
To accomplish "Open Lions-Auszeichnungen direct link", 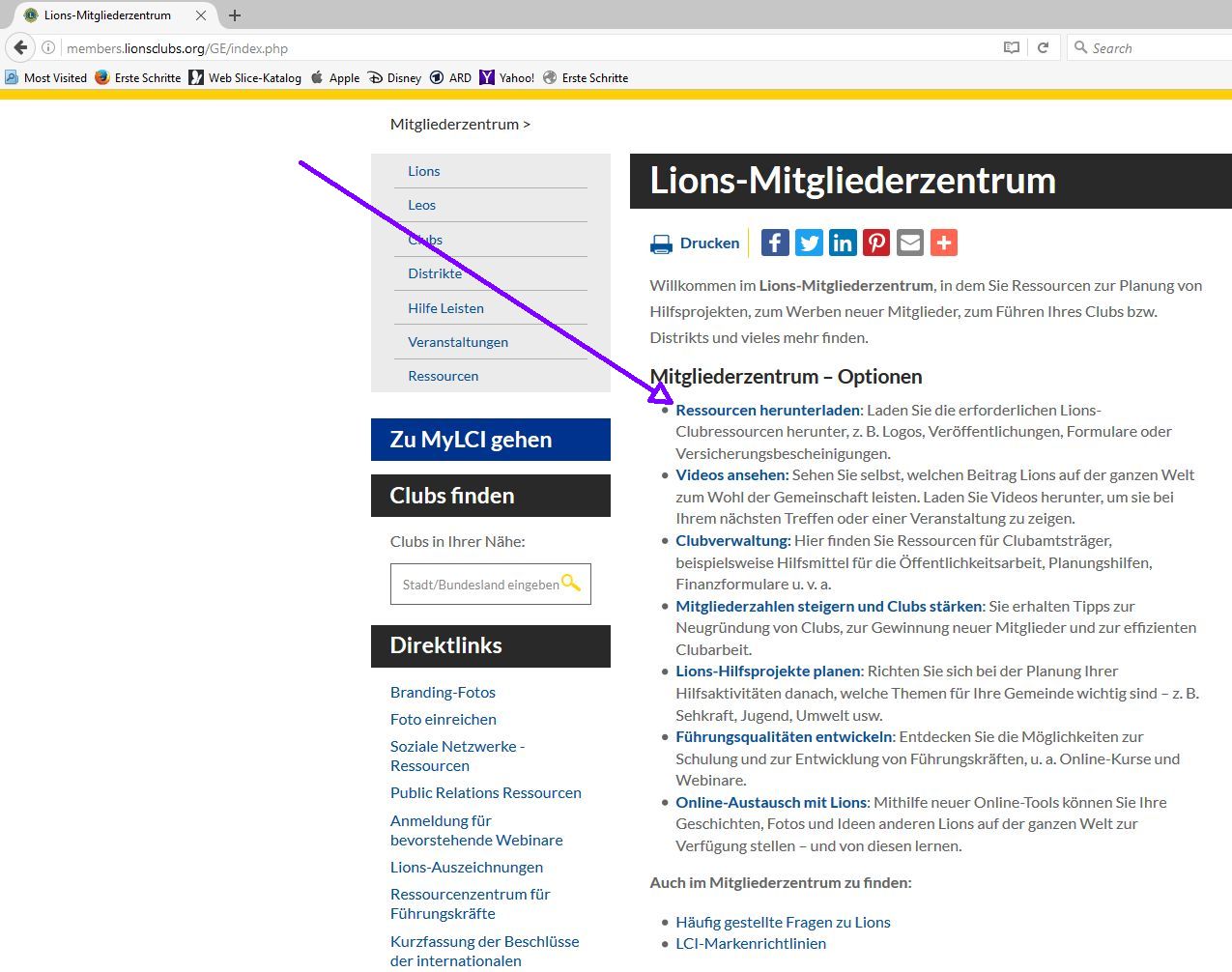I will click(467, 867).
